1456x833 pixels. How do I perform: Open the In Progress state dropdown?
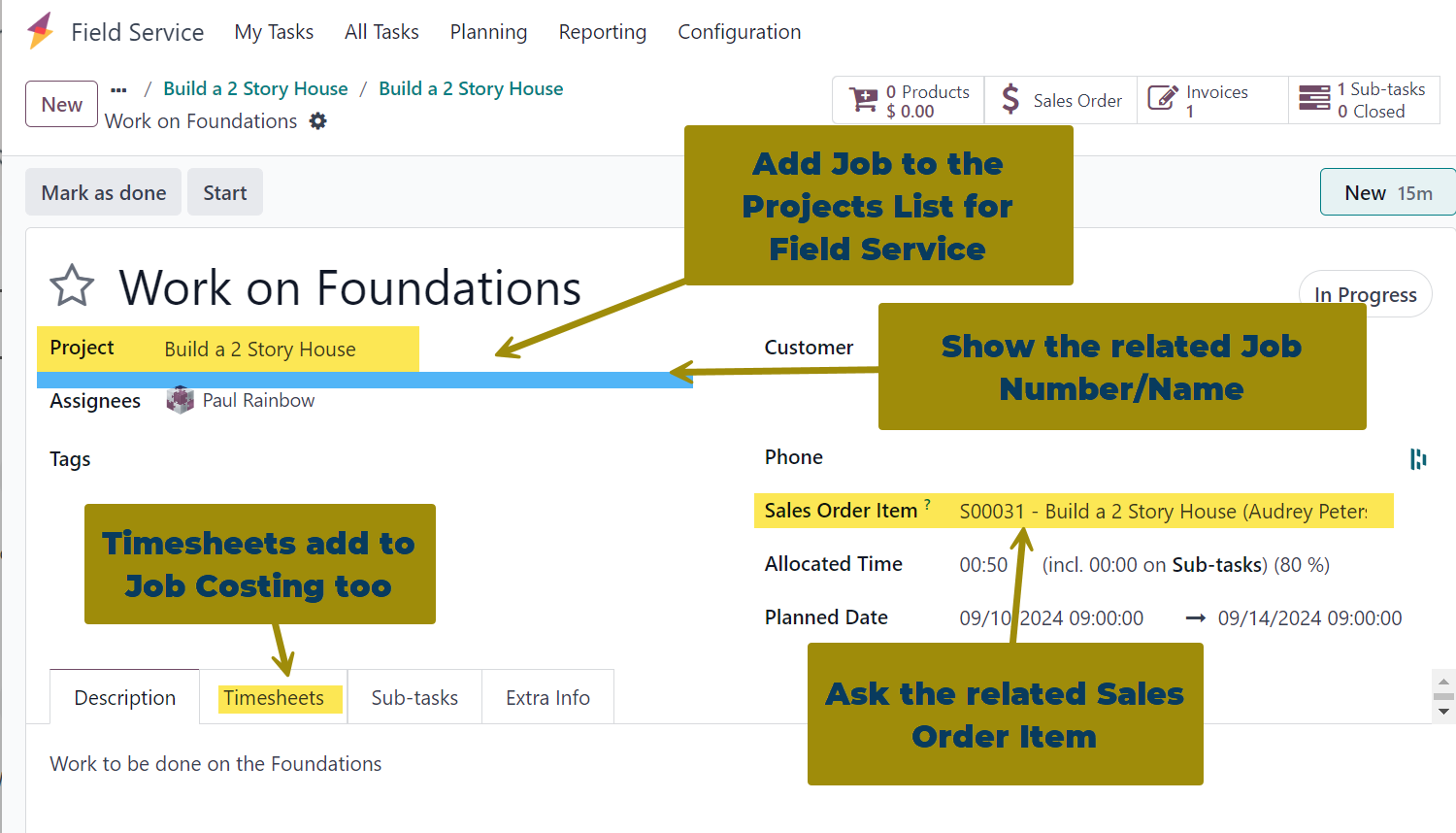[x=1365, y=294]
